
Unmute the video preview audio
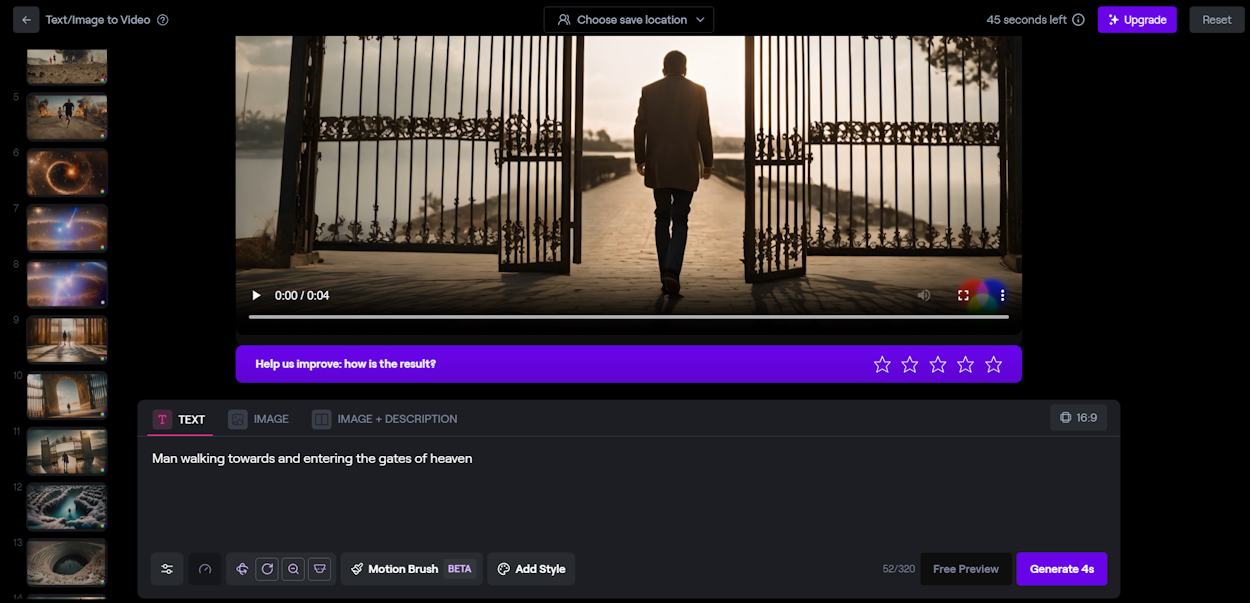click(x=923, y=295)
